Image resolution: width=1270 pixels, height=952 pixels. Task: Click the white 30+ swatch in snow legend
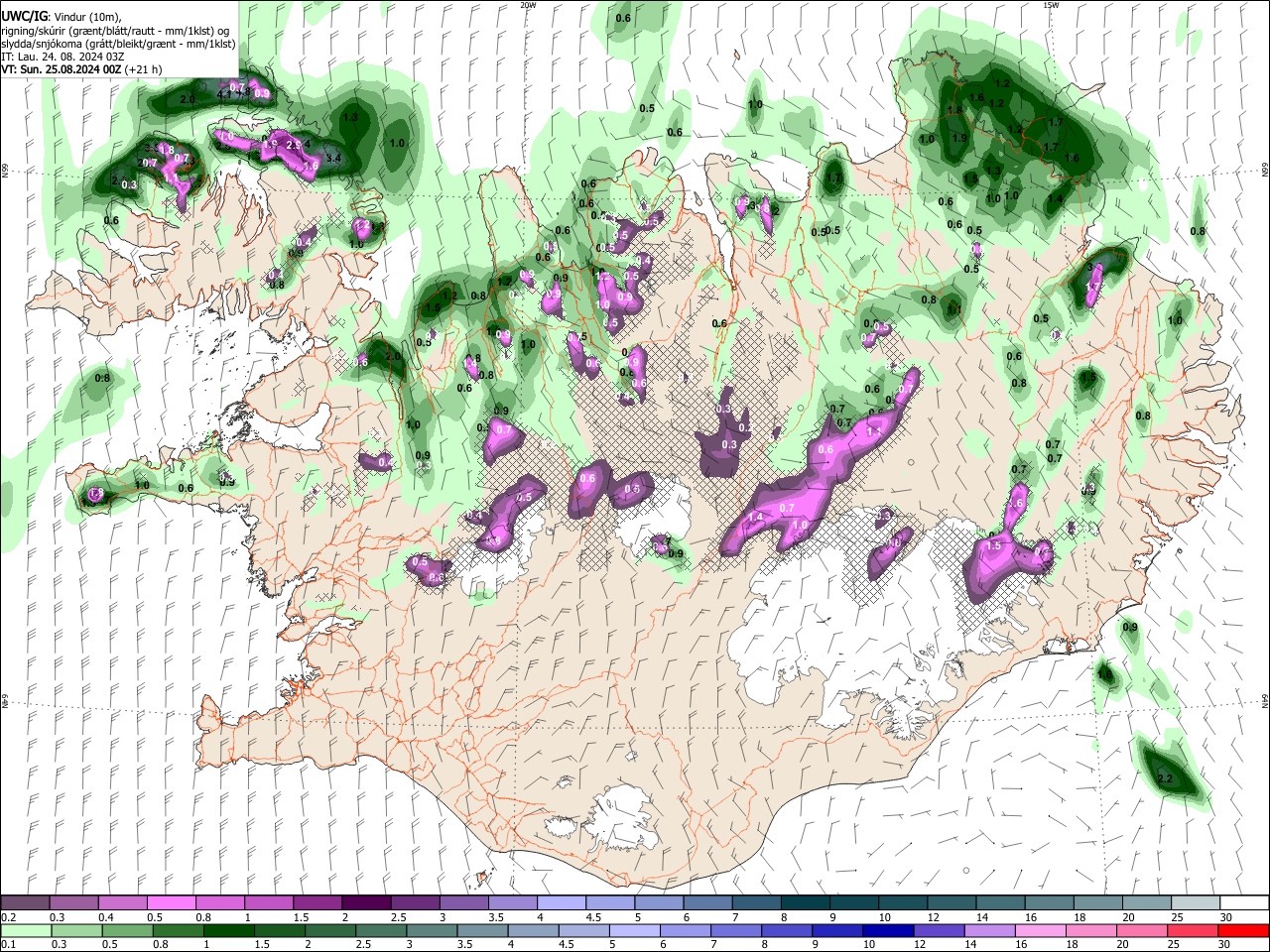(1243, 903)
